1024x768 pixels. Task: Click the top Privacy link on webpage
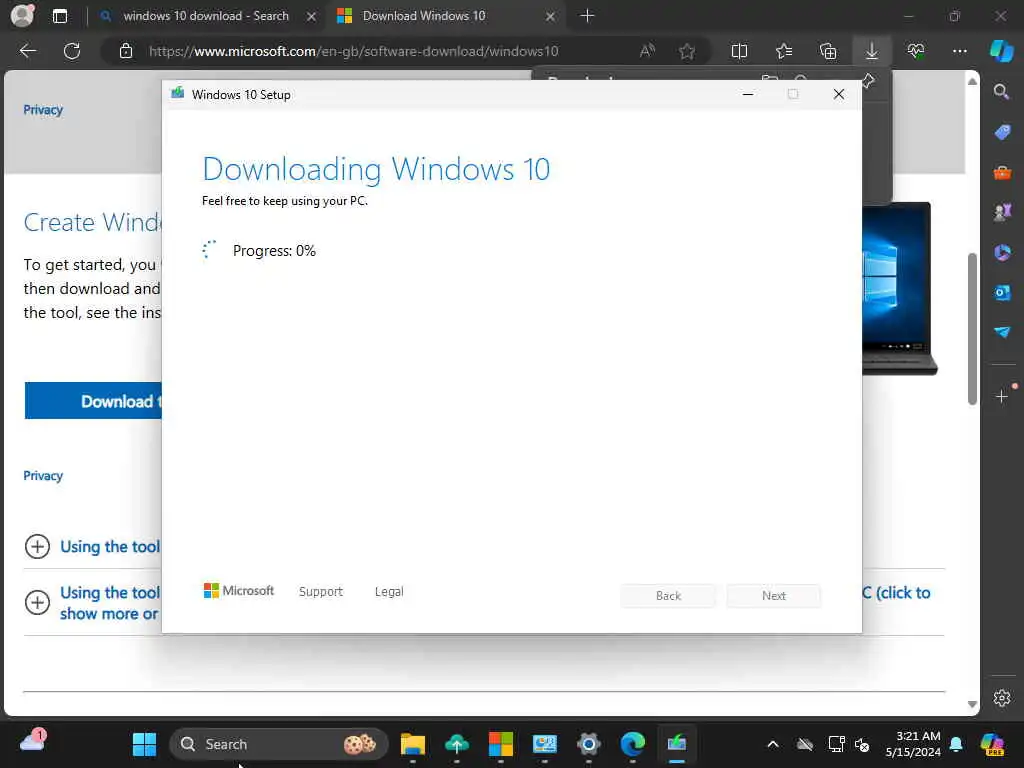(43, 110)
